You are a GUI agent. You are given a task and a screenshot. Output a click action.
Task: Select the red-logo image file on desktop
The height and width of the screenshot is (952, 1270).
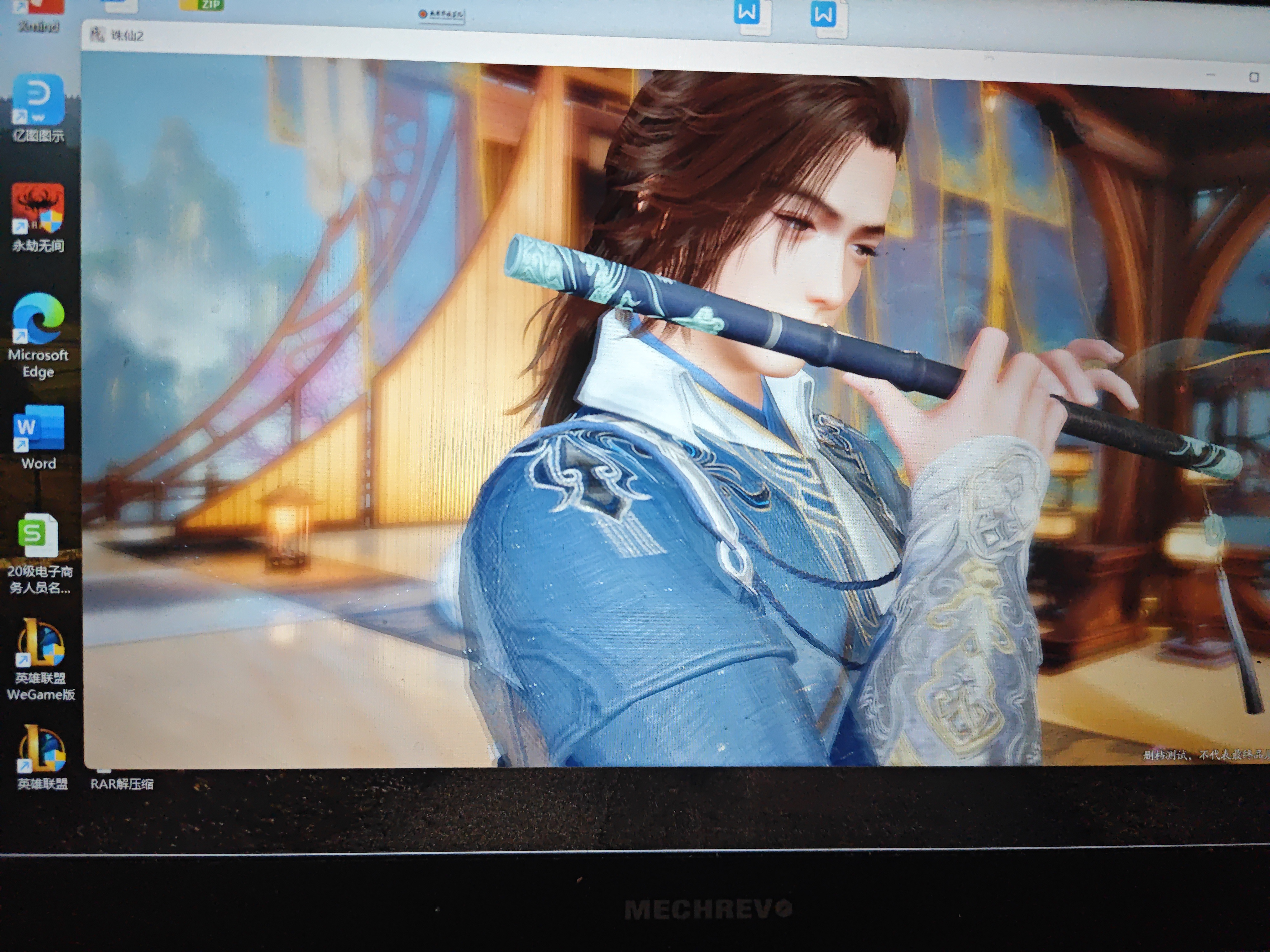pyautogui.click(x=440, y=14)
